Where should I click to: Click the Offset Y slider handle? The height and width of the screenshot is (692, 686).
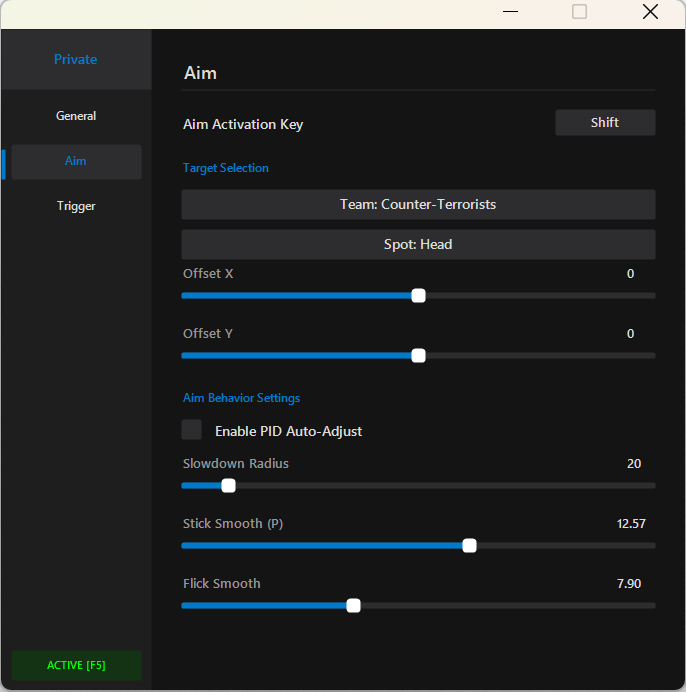click(419, 355)
